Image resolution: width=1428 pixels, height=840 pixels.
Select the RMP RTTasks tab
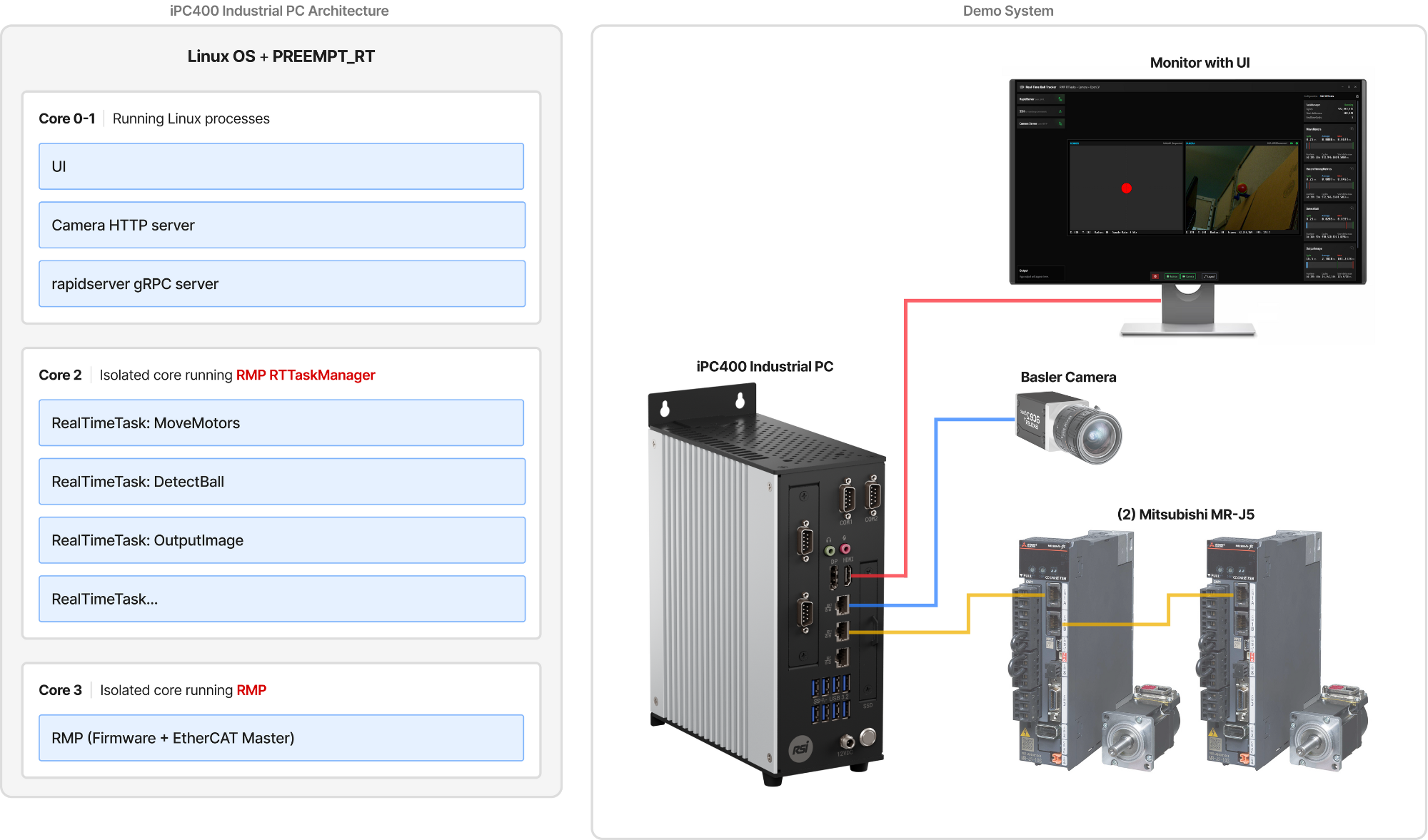click(x=1327, y=96)
